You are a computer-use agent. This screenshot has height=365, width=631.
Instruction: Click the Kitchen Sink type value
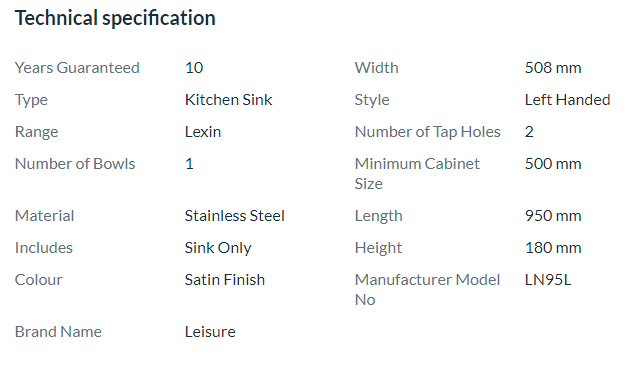pos(229,100)
